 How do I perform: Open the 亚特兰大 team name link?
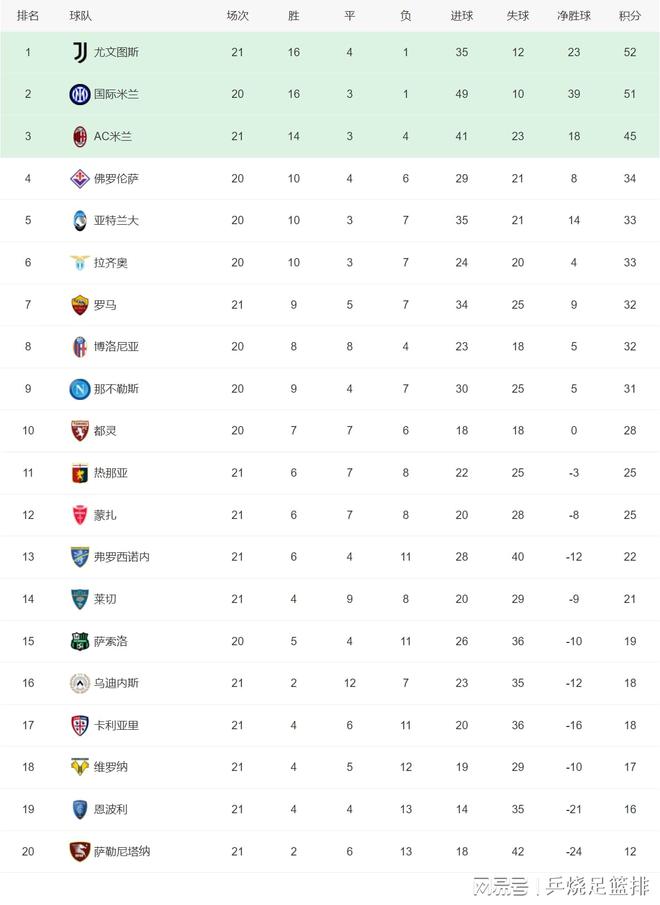[116, 220]
